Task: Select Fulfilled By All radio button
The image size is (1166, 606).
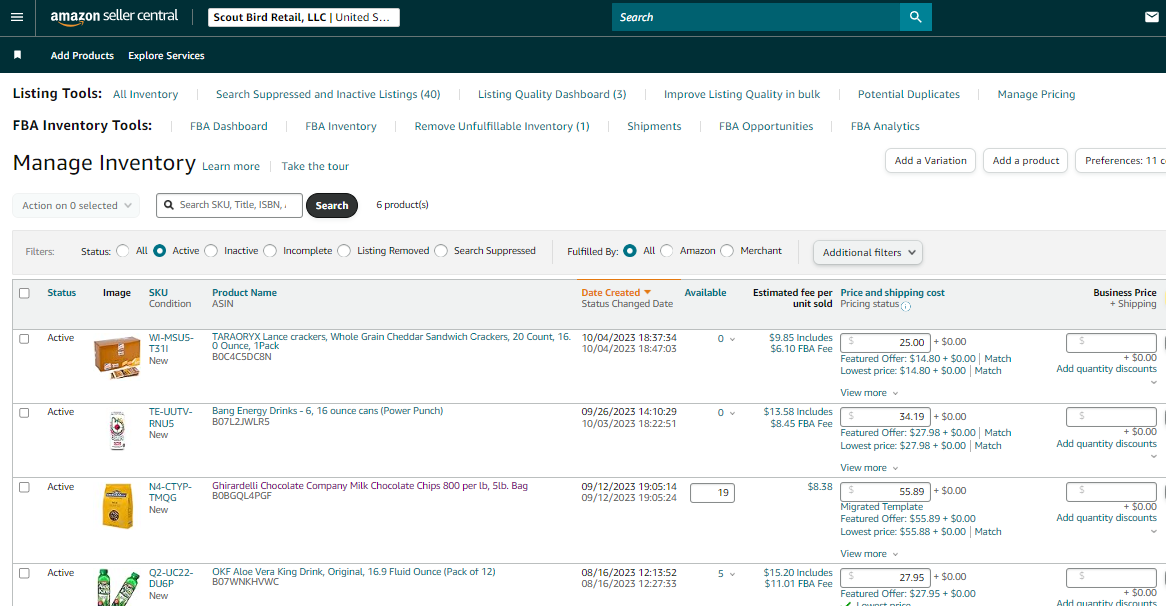Action: [630, 251]
